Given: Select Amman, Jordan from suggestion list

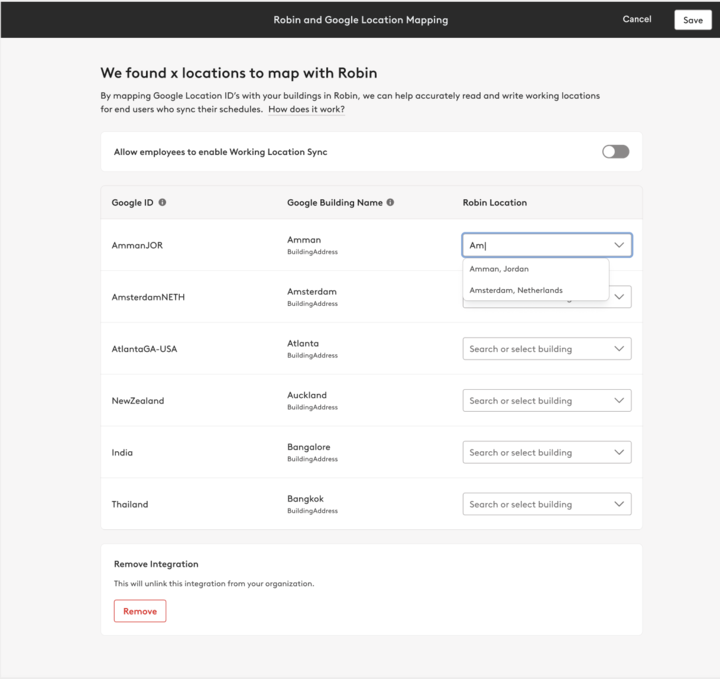Looking at the screenshot, I should tap(499, 269).
